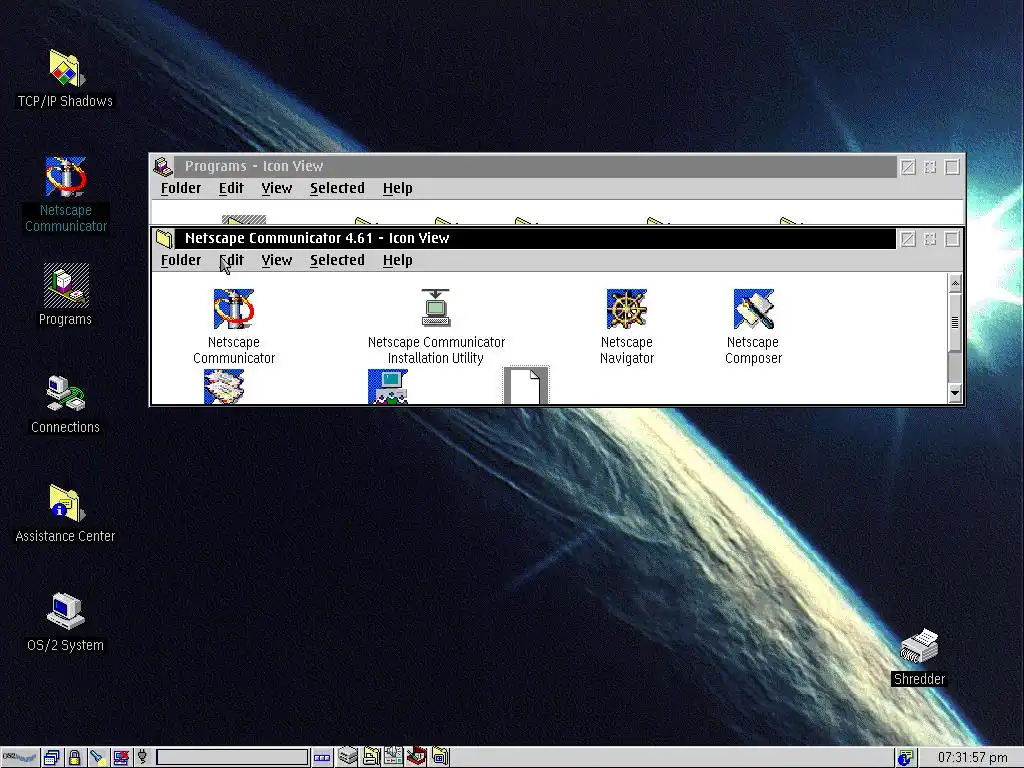Image resolution: width=1024 pixels, height=768 pixels.
Task: Select the blank document icon in Netscape window
Action: pyautogui.click(x=526, y=386)
